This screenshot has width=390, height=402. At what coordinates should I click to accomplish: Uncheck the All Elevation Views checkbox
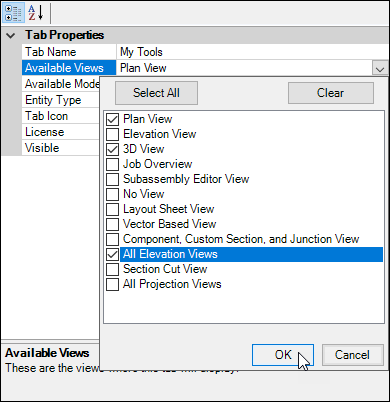(112, 255)
